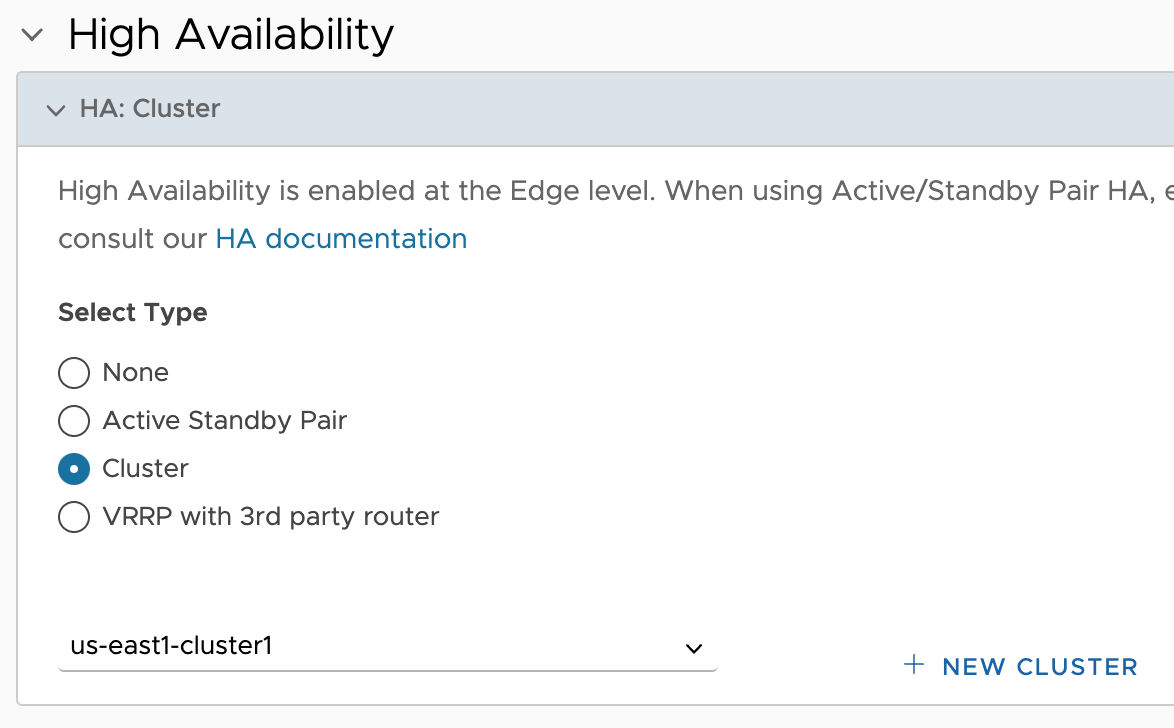This screenshot has width=1174, height=728.
Task: Click the "Select Type" field label
Action: click(x=133, y=312)
